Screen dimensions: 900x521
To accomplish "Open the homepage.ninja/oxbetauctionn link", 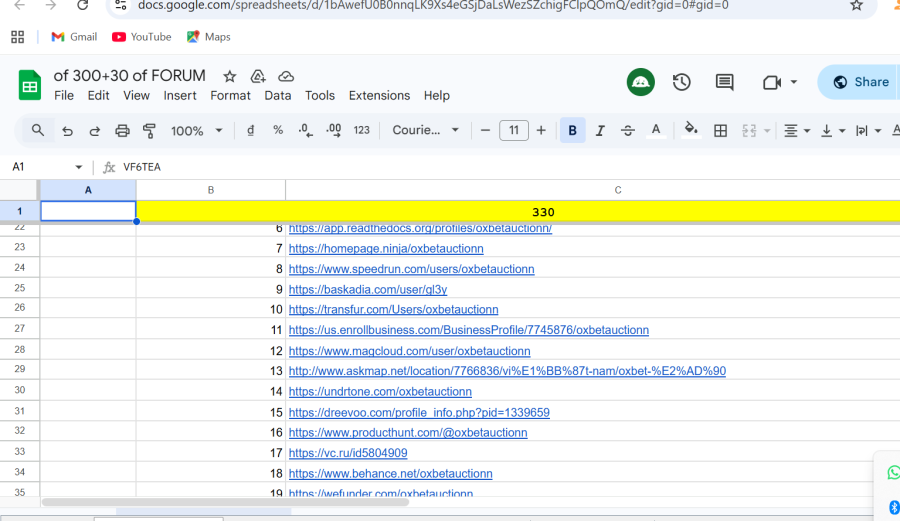I will tap(386, 248).
